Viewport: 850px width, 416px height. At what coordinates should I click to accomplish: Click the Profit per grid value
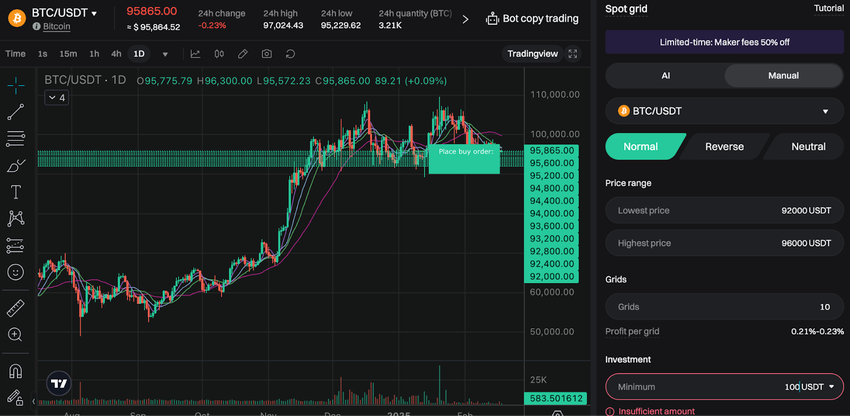(x=817, y=331)
